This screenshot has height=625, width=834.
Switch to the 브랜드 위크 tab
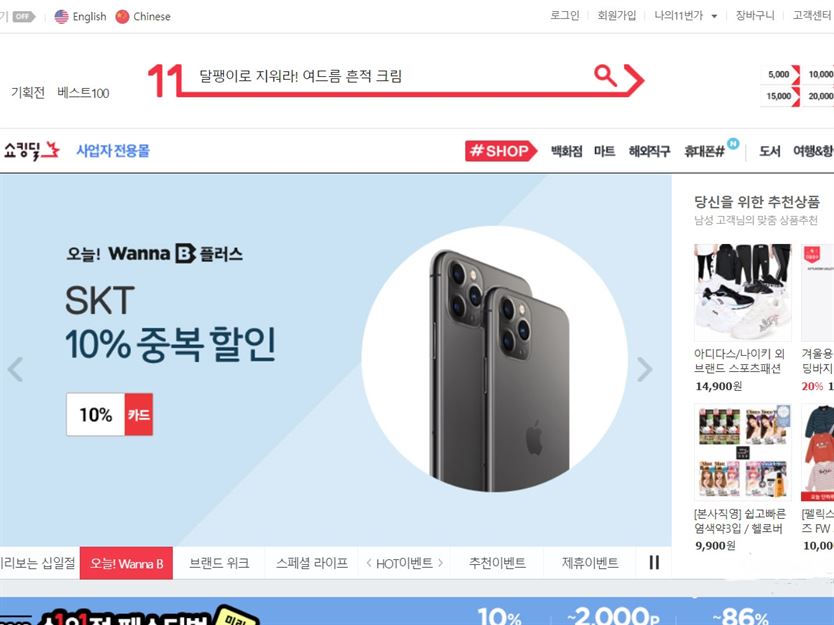click(219, 563)
